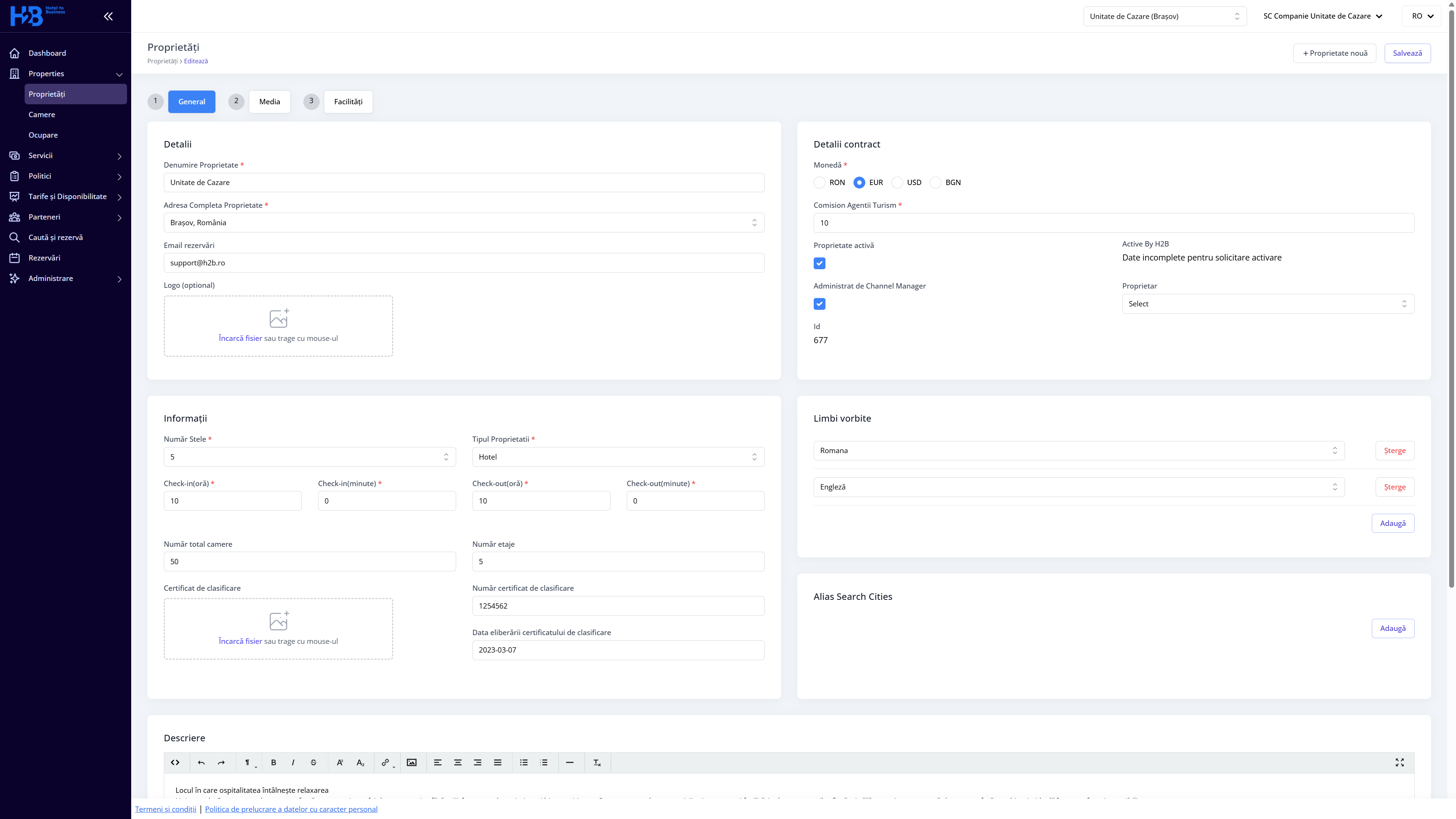Toggle source code view in editor
Image resolution: width=1456 pixels, height=819 pixels.
pos(175,763)
